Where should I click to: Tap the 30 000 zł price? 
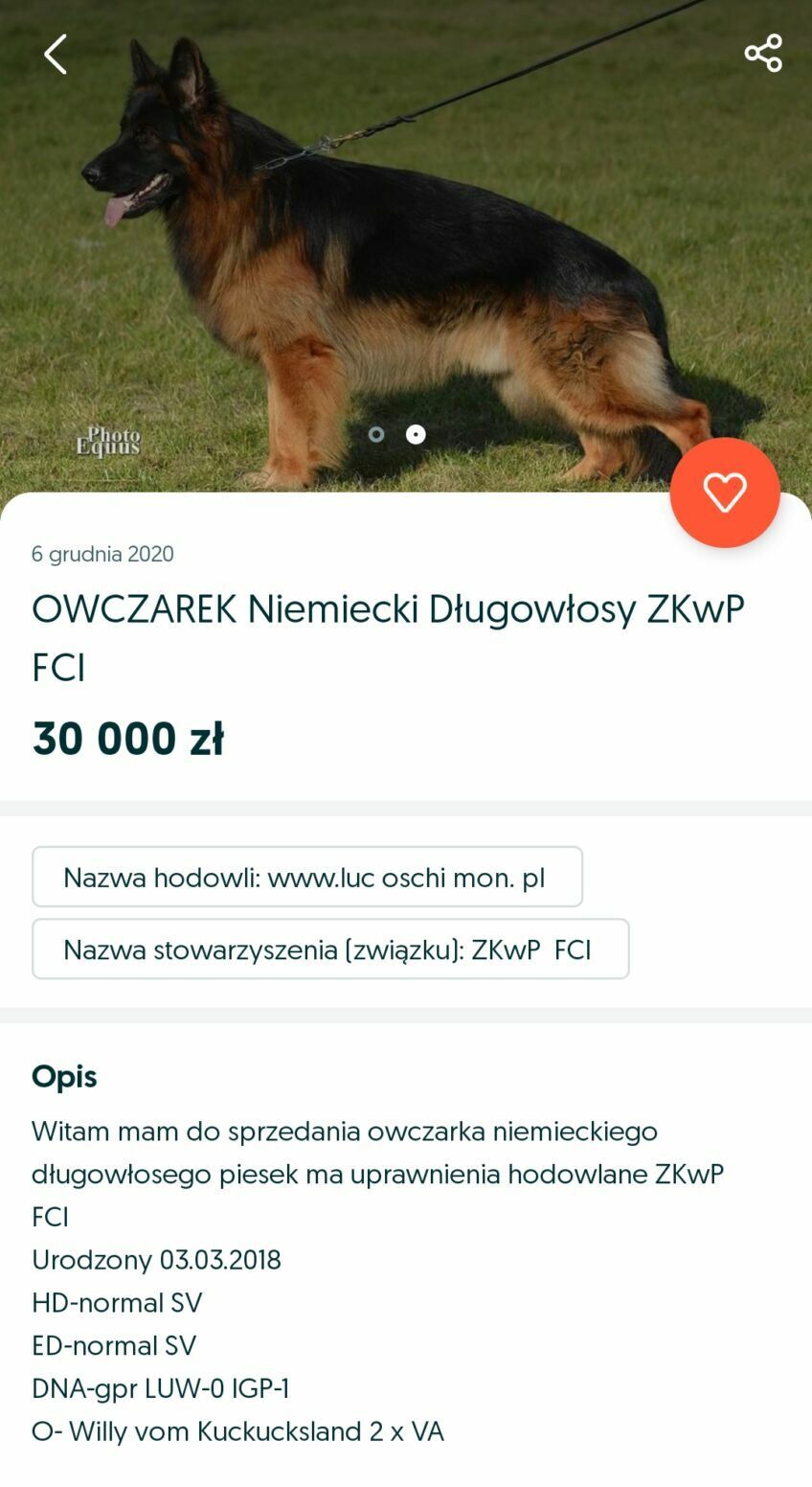pyautogui.click(x=128, y=739)
